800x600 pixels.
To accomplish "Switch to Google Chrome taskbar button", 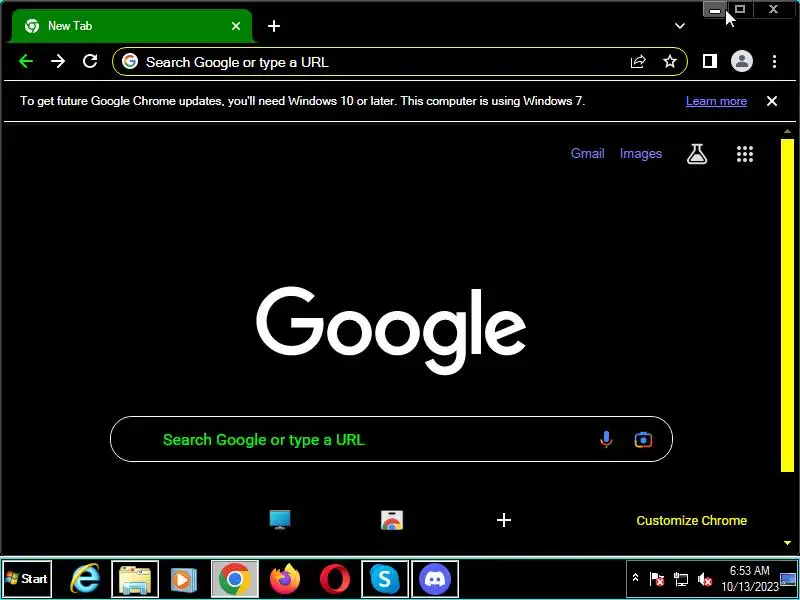I will point(235,579).
